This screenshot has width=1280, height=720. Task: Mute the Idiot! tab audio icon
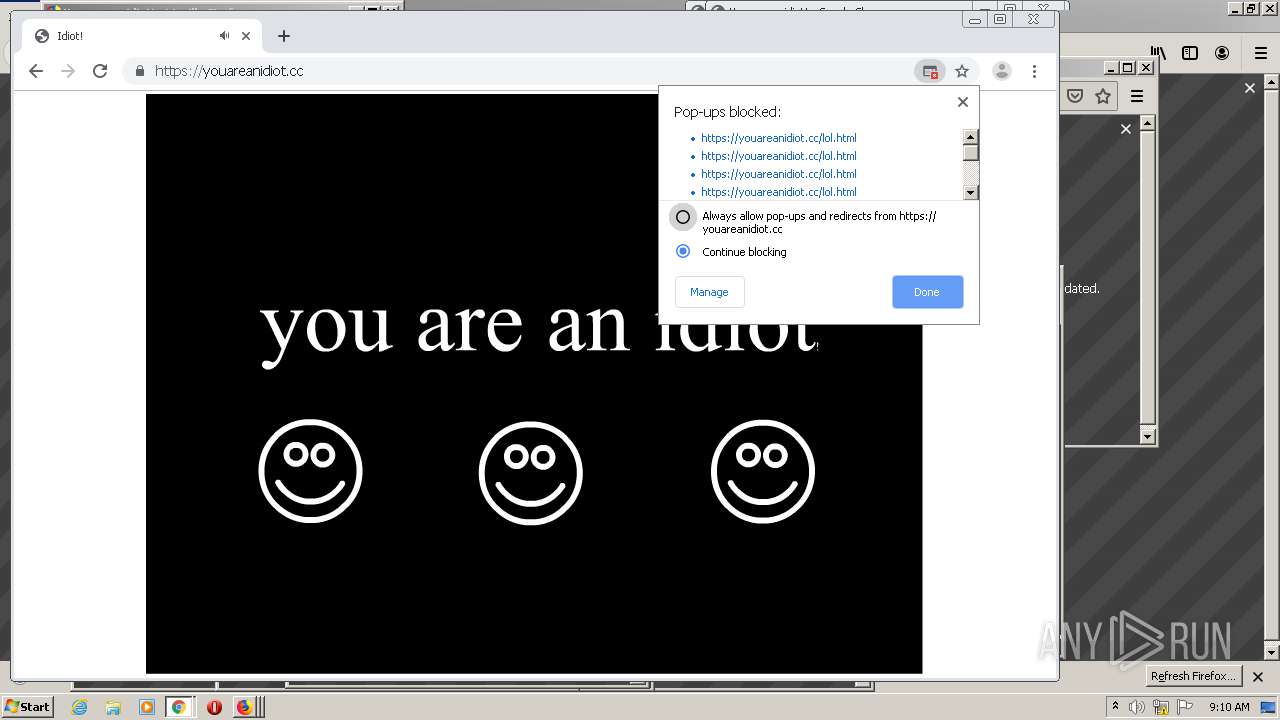[x=225, y=36]
